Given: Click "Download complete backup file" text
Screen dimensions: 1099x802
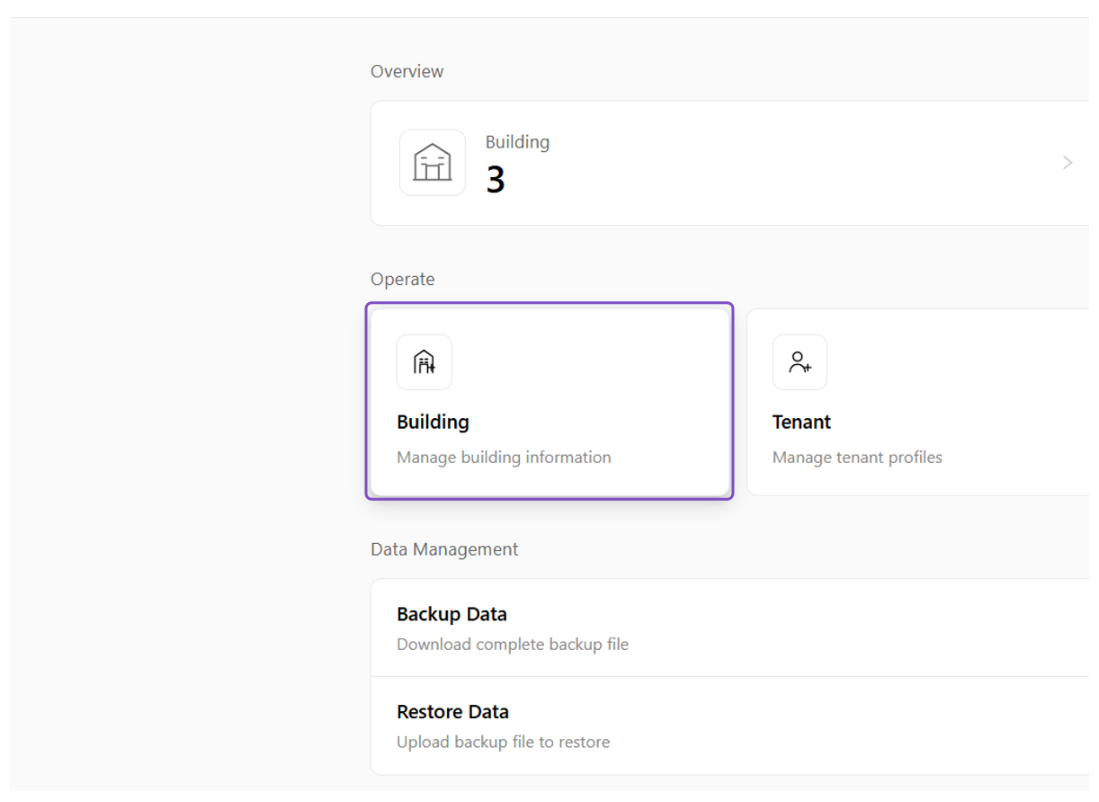Looking at the screenshot, I should coord(512,644).
